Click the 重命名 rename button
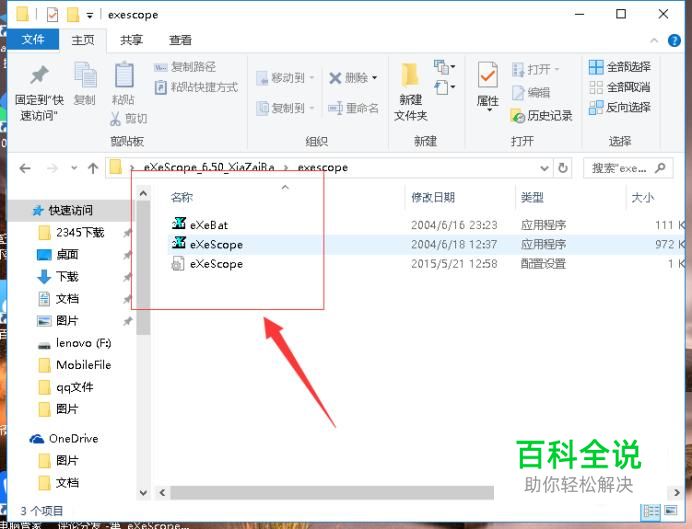692x529 pixels. 353,108
